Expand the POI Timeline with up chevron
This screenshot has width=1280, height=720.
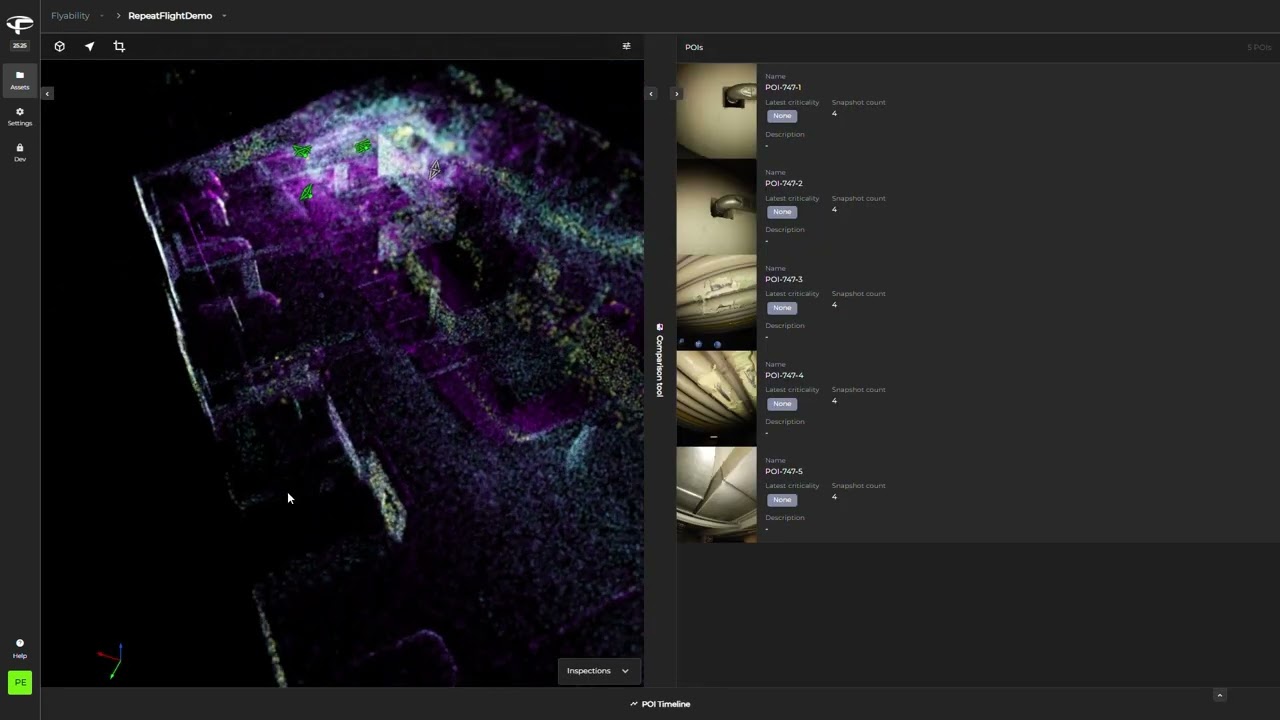[x=1219, y=695]
